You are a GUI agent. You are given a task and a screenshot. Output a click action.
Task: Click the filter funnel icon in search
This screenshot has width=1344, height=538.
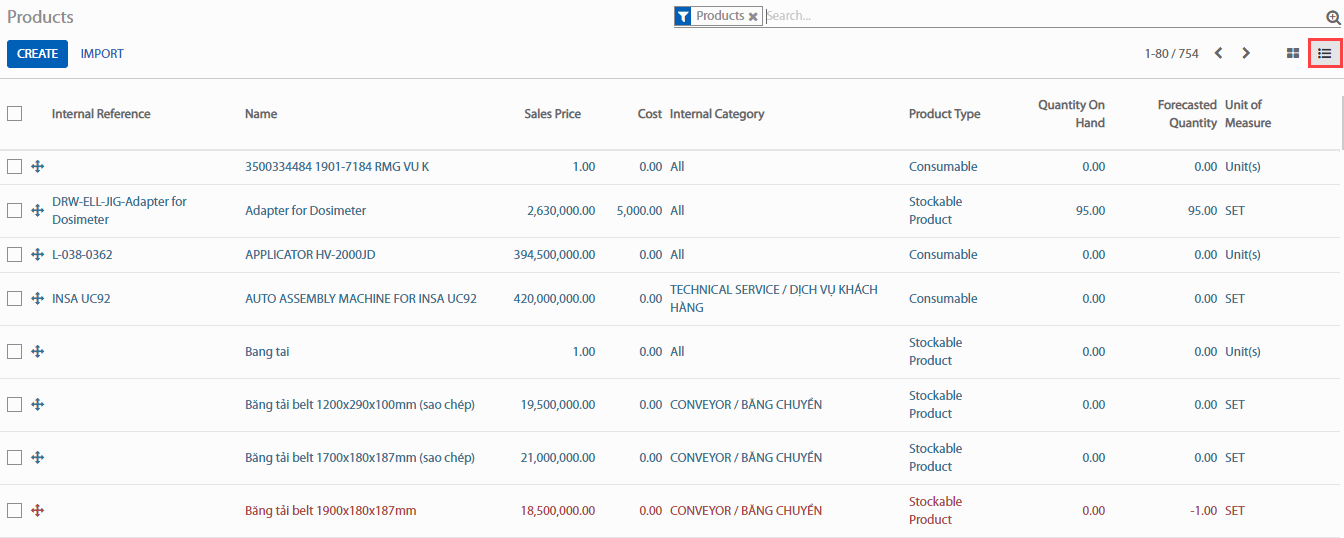point(683,16)
